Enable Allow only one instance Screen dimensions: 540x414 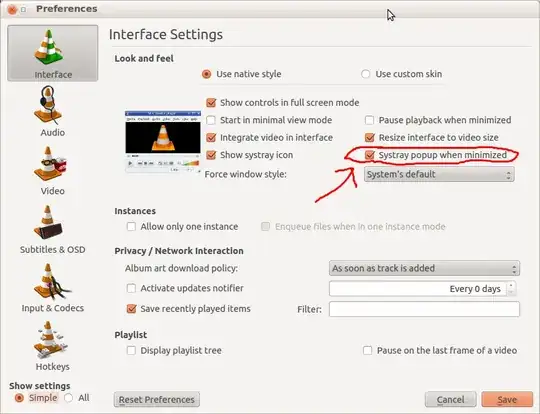131,227
